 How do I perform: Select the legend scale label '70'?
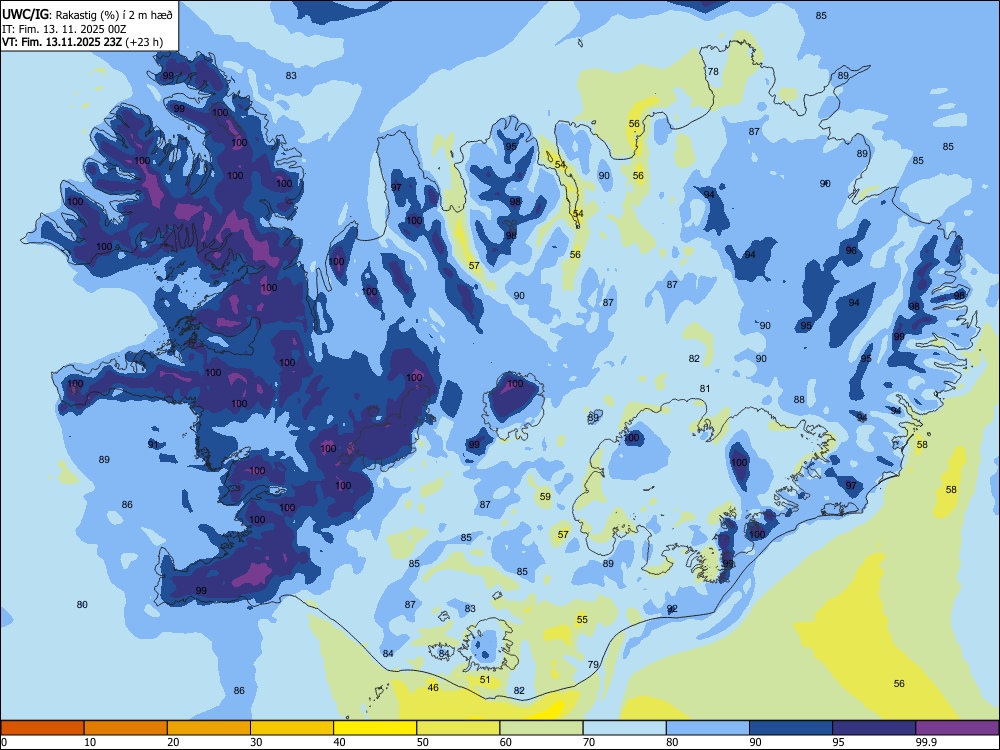(589, 742)
